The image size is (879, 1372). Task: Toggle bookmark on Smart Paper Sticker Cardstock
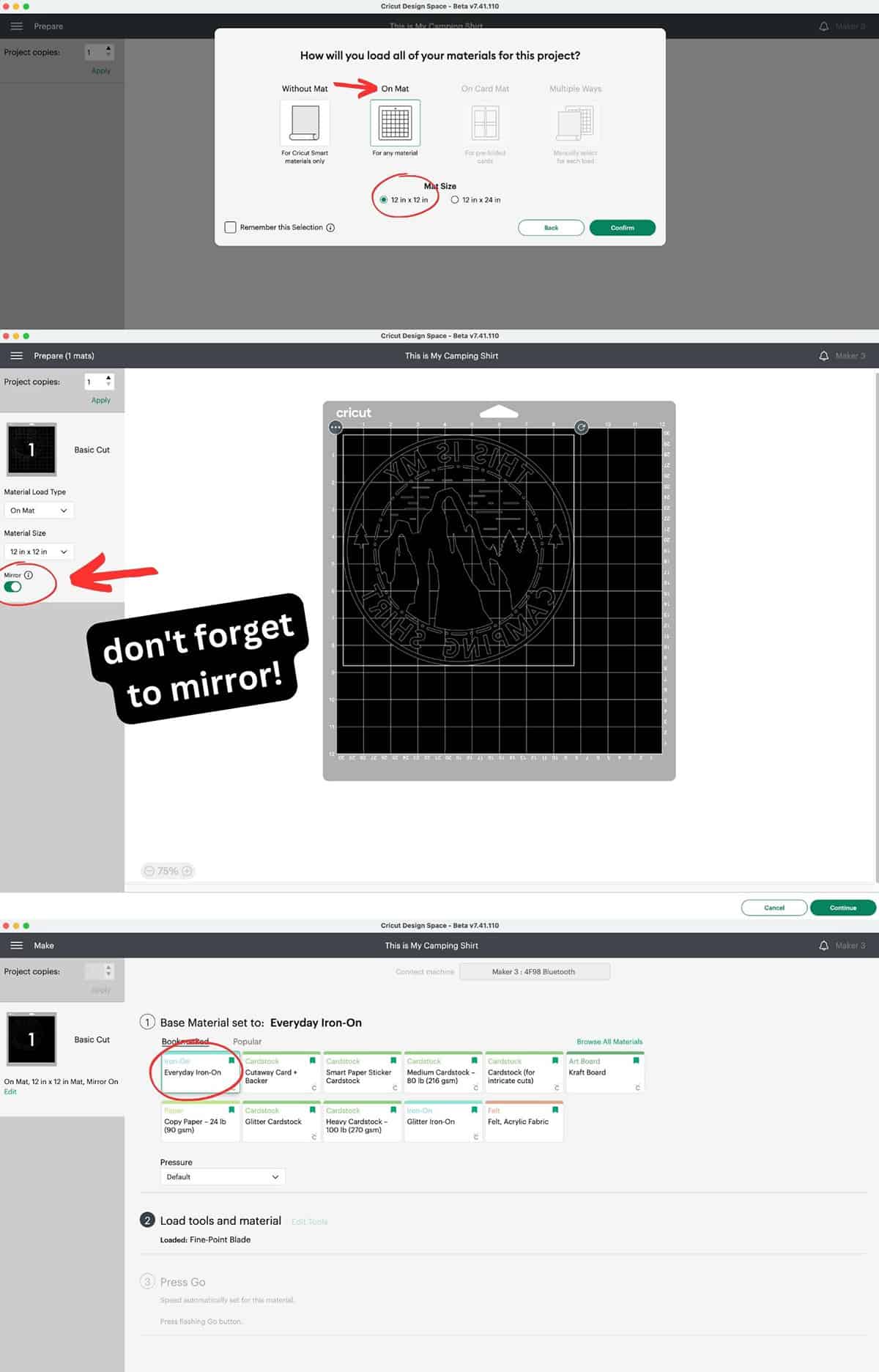393,1060
